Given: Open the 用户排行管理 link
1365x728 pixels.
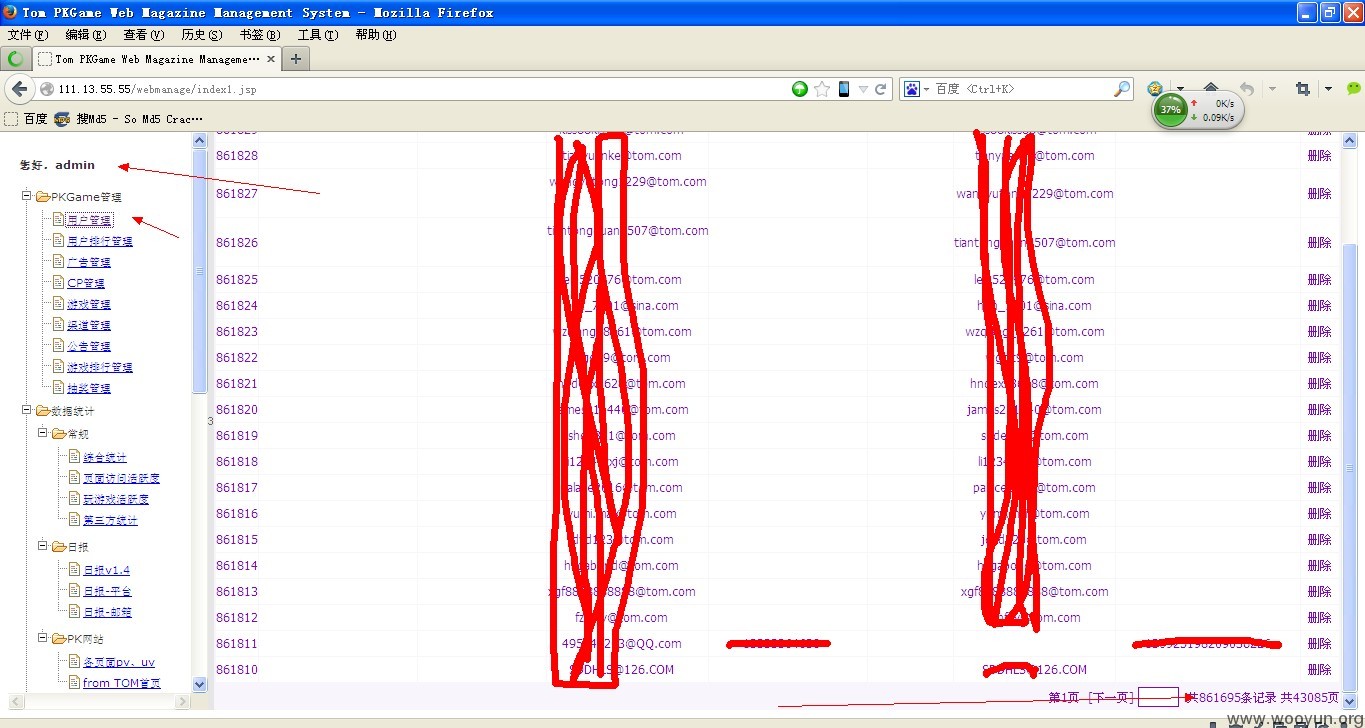Looking at the screenshot, I should tap(100, 241).
